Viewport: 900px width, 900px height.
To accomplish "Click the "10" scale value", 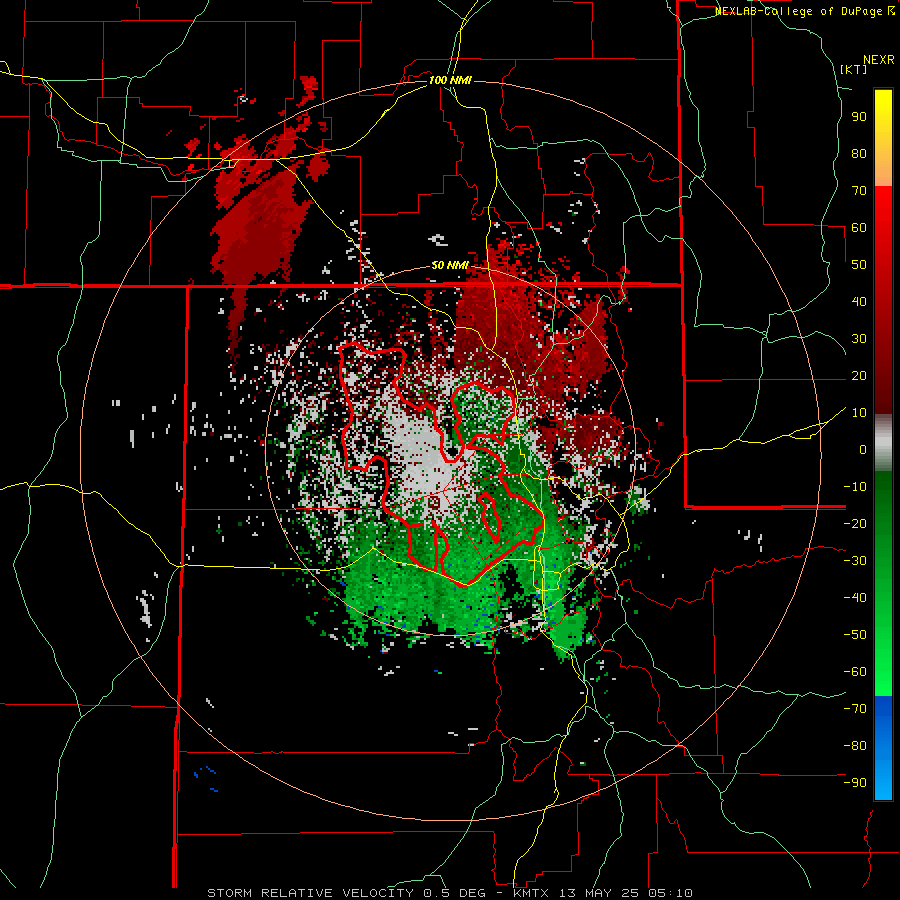I will point(859,413).
